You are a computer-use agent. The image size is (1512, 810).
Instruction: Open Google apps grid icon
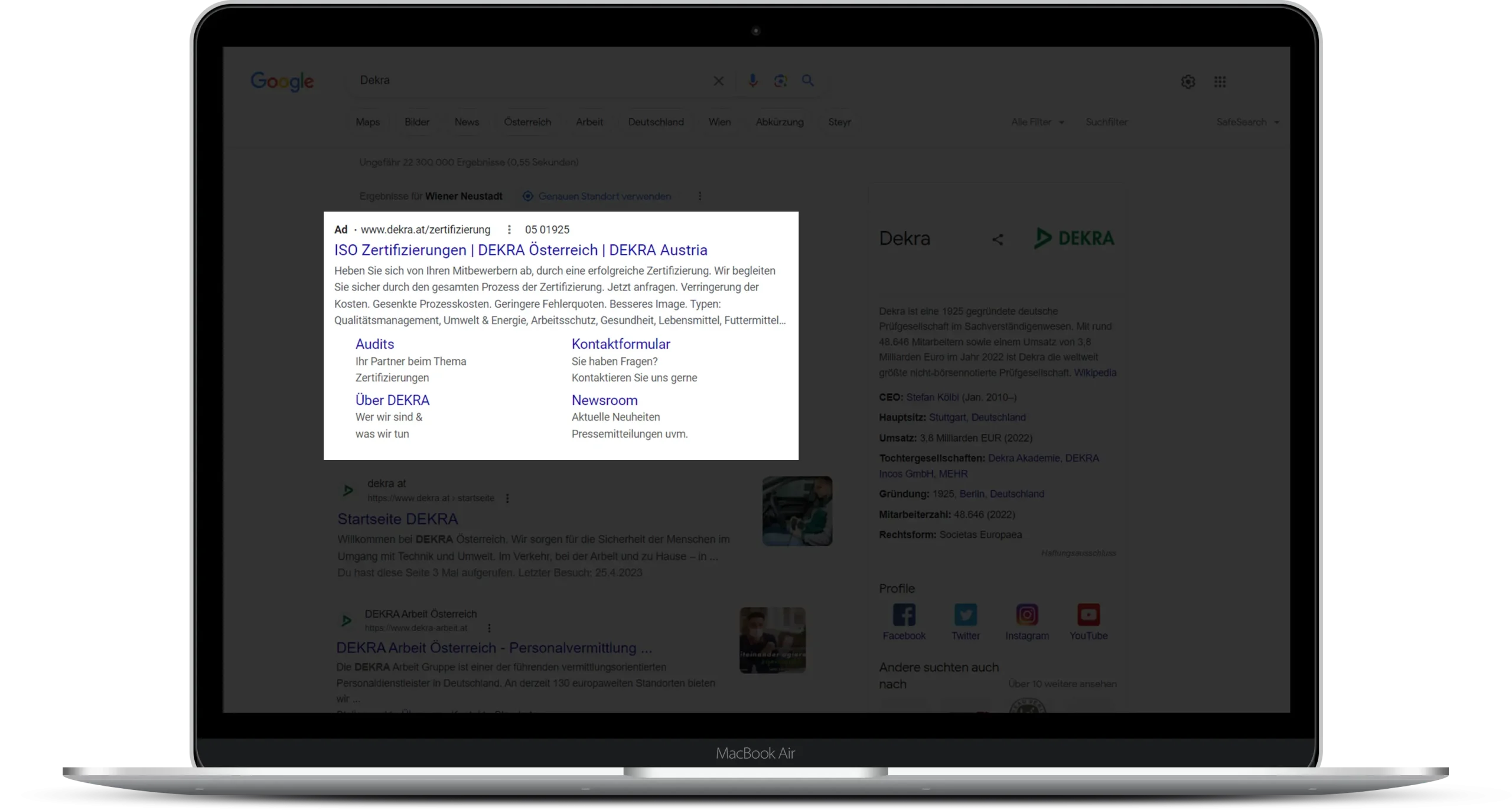click(1220, 81)
